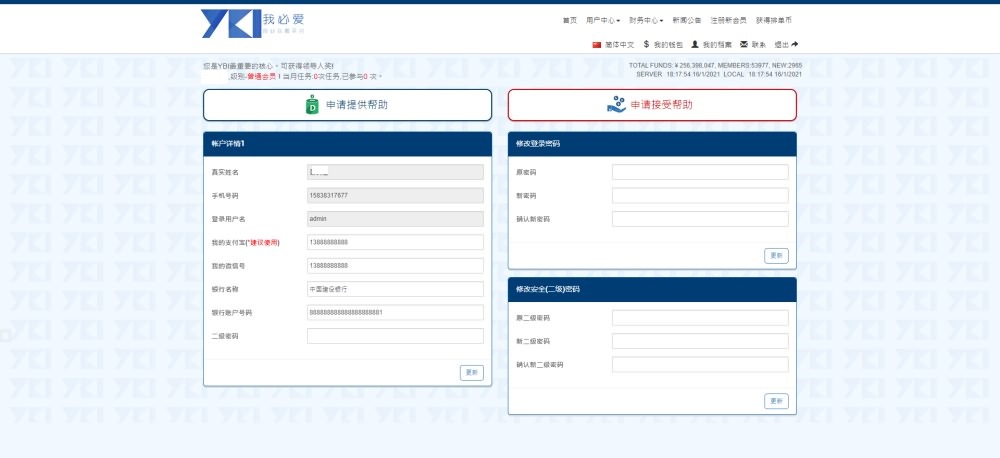Click the 真实姓名 real name field
The image size is (1000, 458).
pos(395,172)
